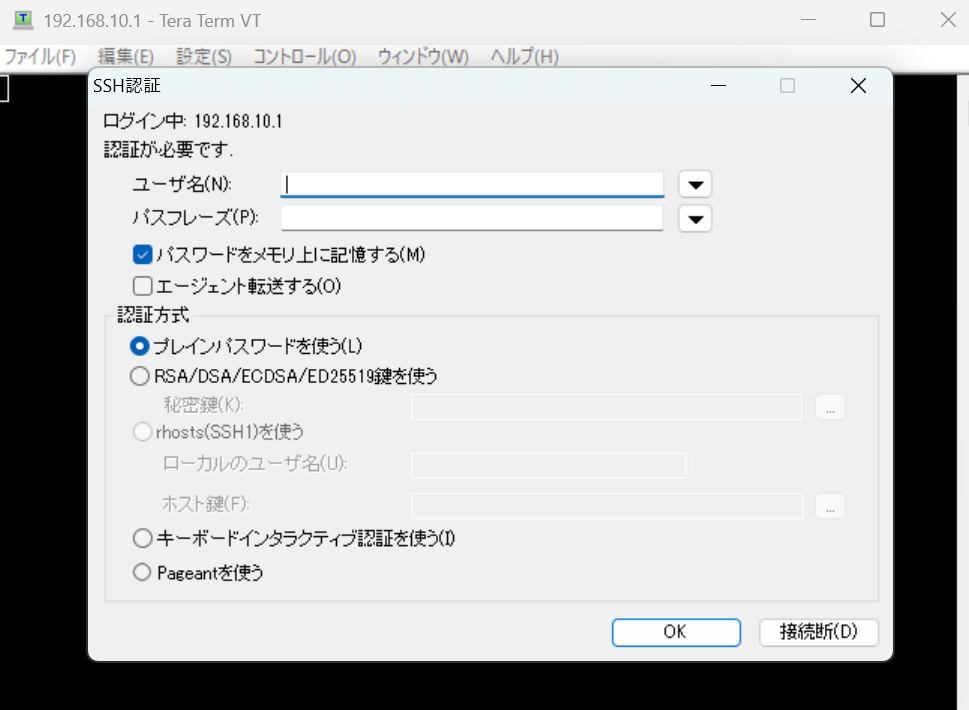Viewport: 969px width, 710px height.
Task: Close the Tera Term VT window
Action: [948, 20]
